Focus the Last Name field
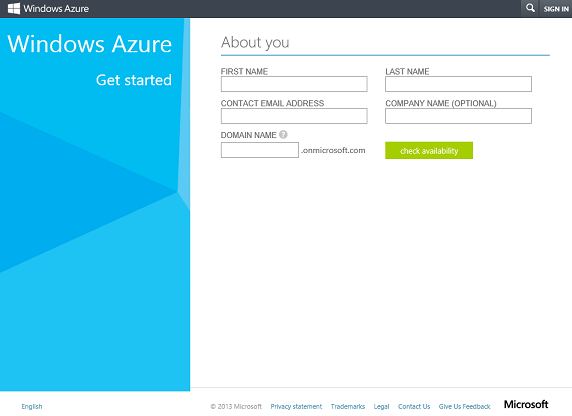 point(458,84)
